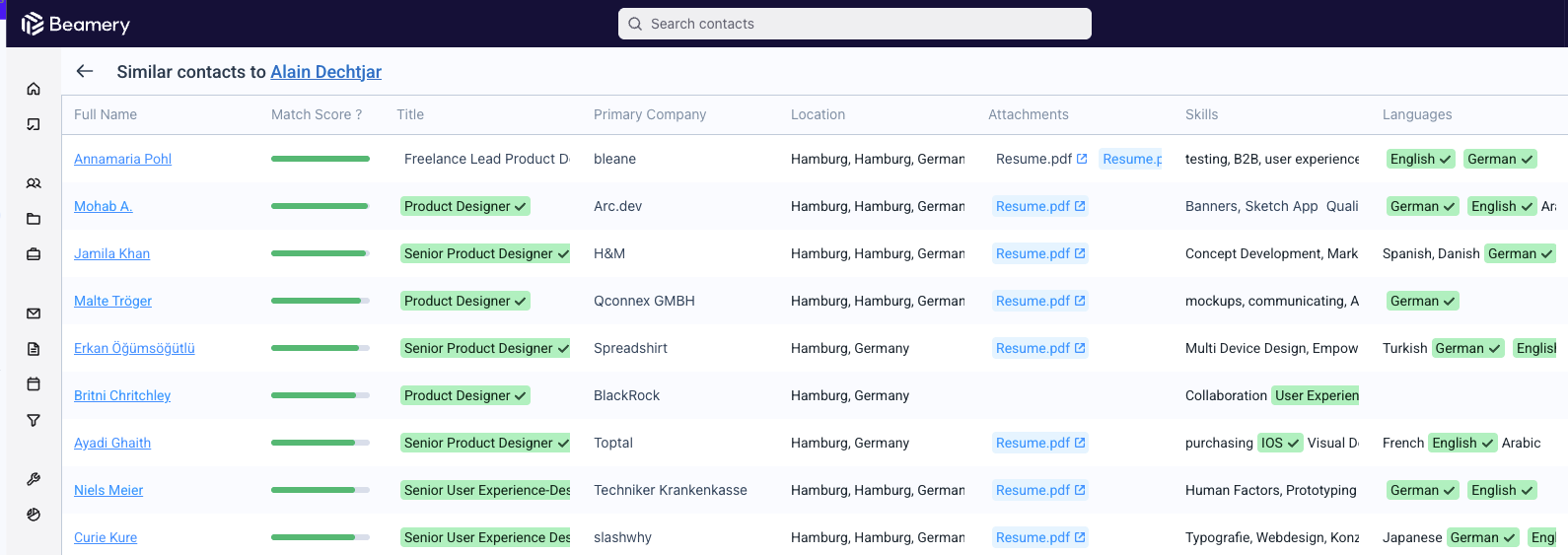
Task: Click the Toptal company cell
Action: [x=613, y=443]
